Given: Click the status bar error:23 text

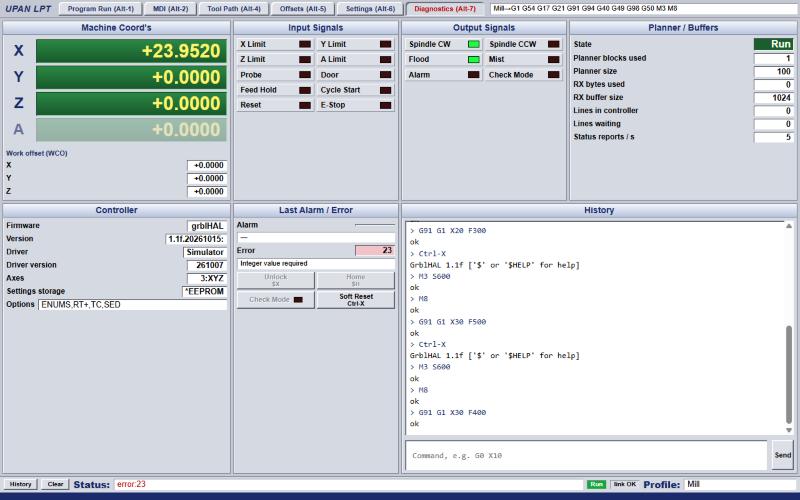Looking at the screenshot, I should click(131, 484).
